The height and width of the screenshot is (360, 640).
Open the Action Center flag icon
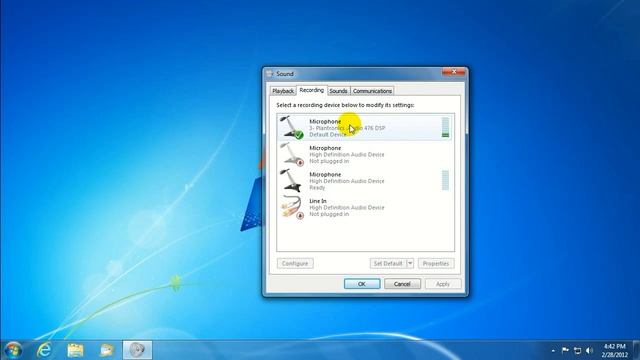(565, 350)
